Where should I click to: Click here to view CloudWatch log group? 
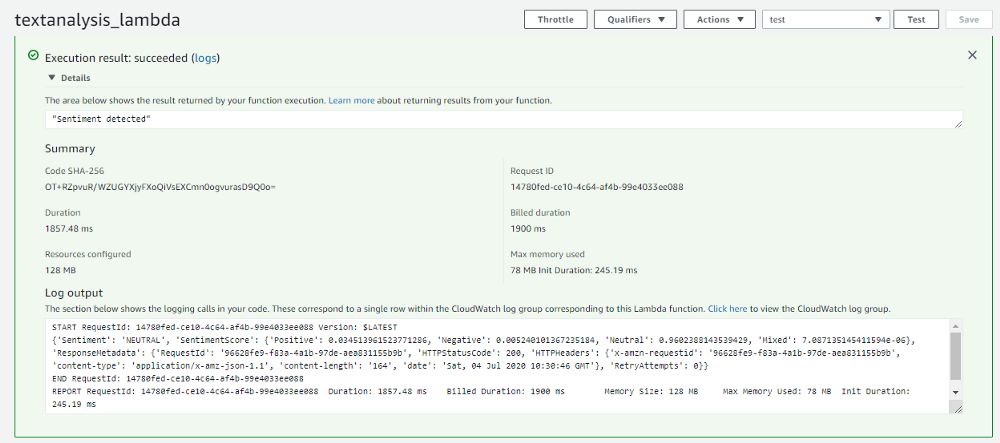(727, 309)
